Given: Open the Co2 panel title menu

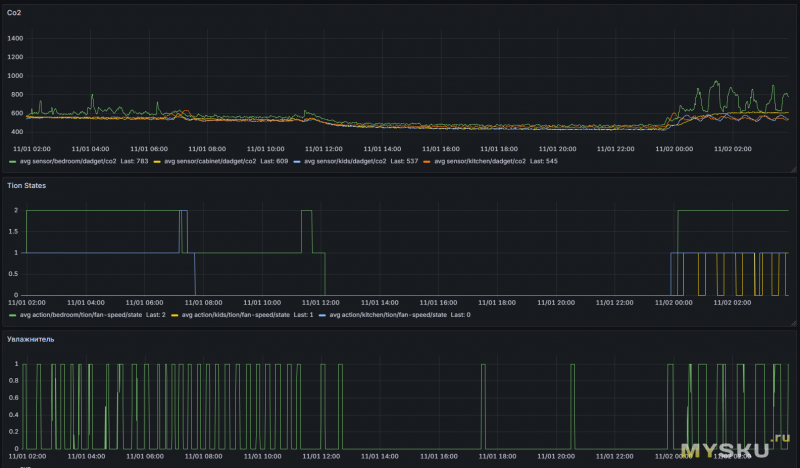Looking at the screenshot, I should click(16, 13).
